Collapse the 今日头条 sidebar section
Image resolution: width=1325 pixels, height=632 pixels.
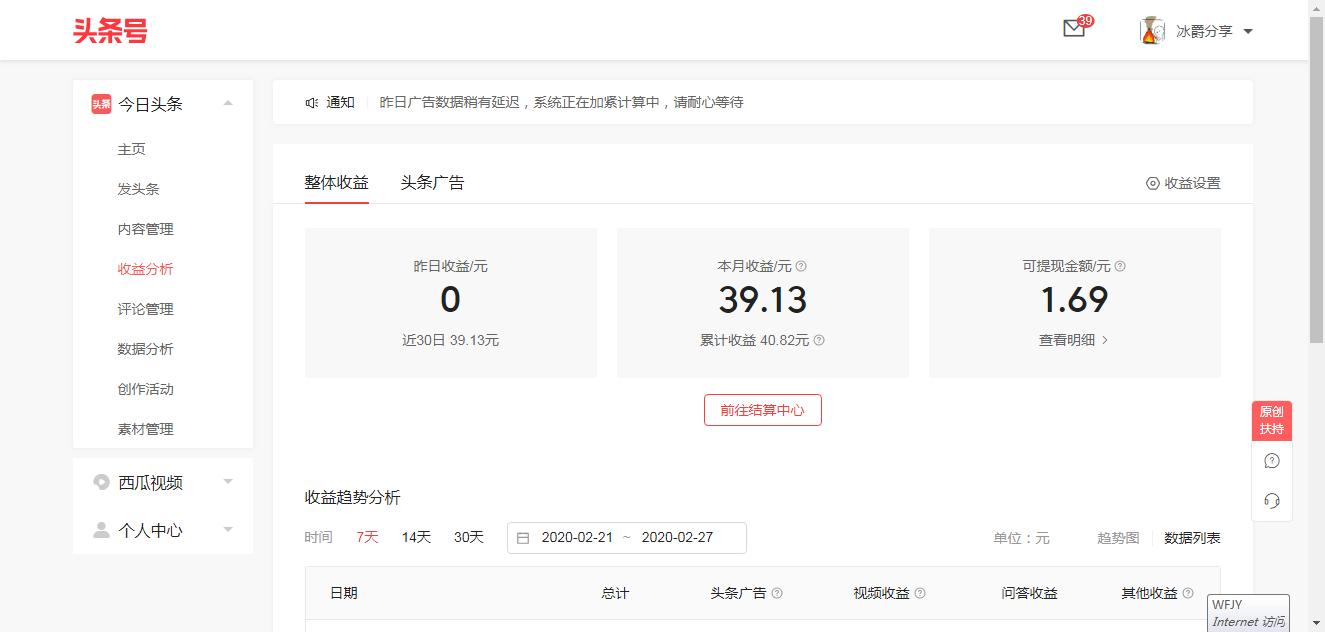click(227, 103)
